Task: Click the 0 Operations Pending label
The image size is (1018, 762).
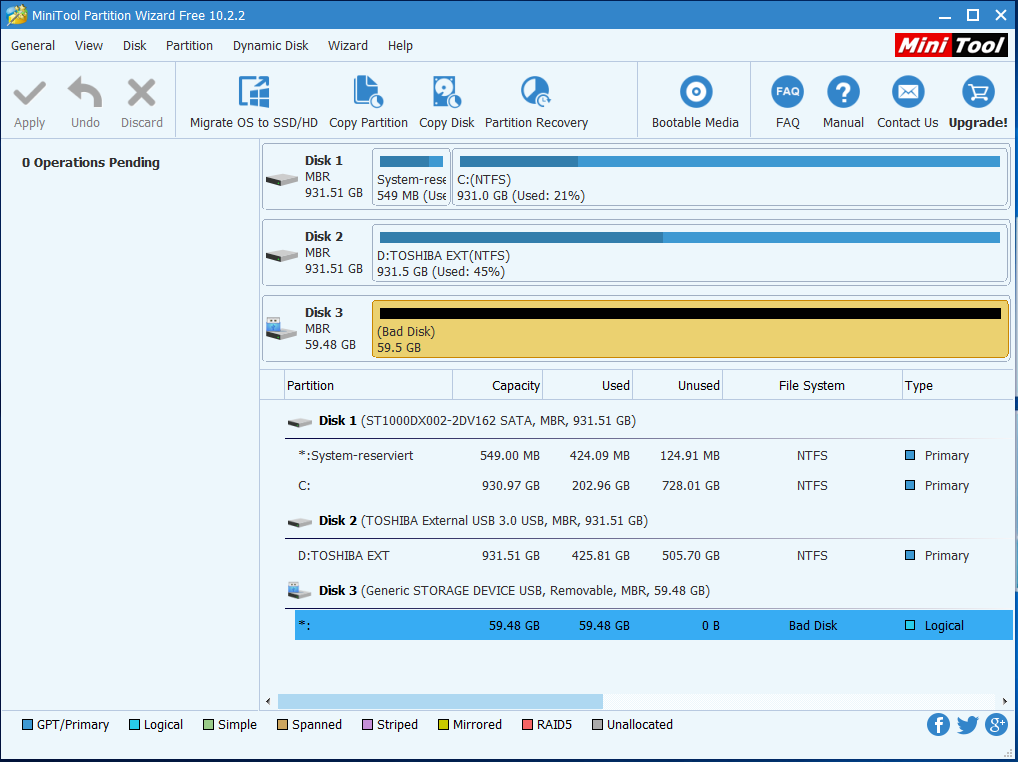Action: pyautogui.click(x=91, y=163)
